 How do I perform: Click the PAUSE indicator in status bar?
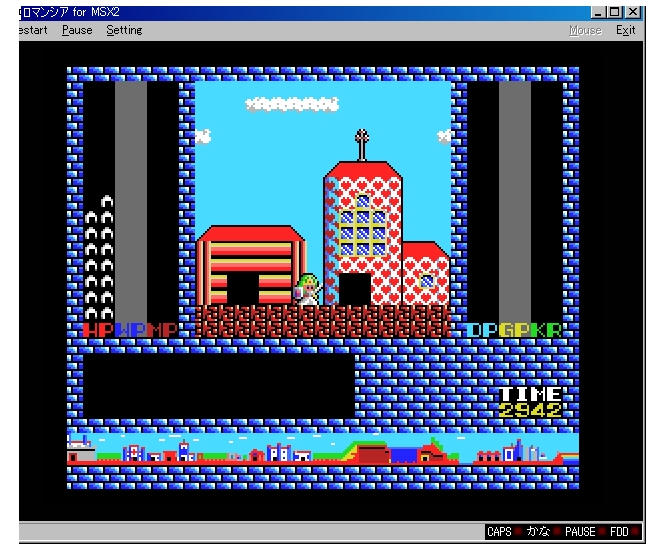580,532
